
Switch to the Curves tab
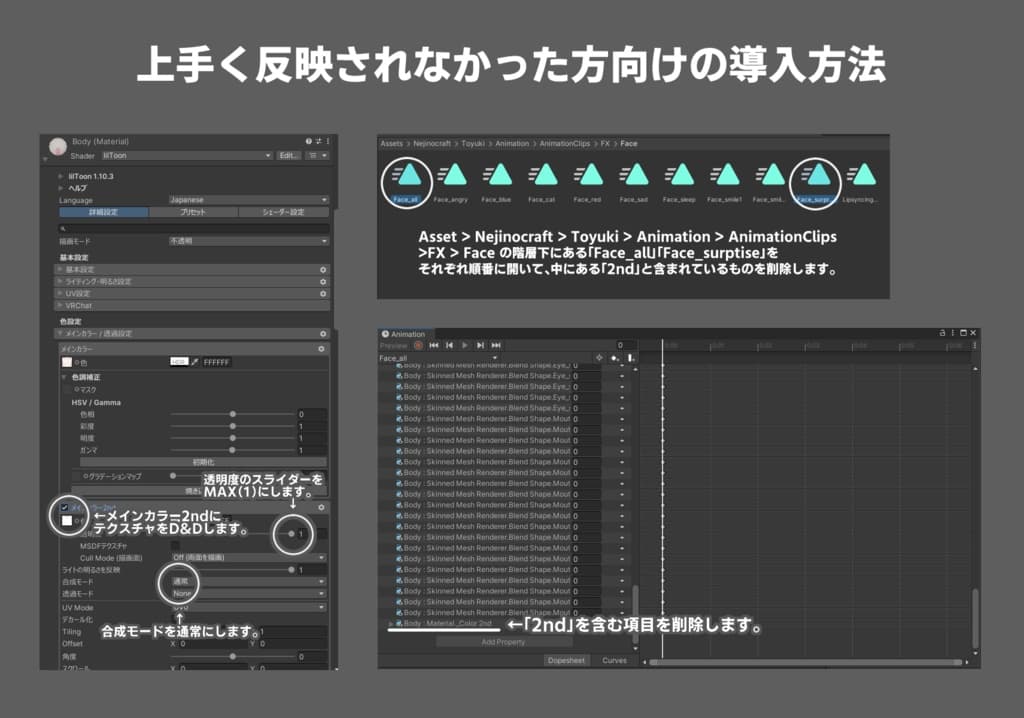[614, 660]
